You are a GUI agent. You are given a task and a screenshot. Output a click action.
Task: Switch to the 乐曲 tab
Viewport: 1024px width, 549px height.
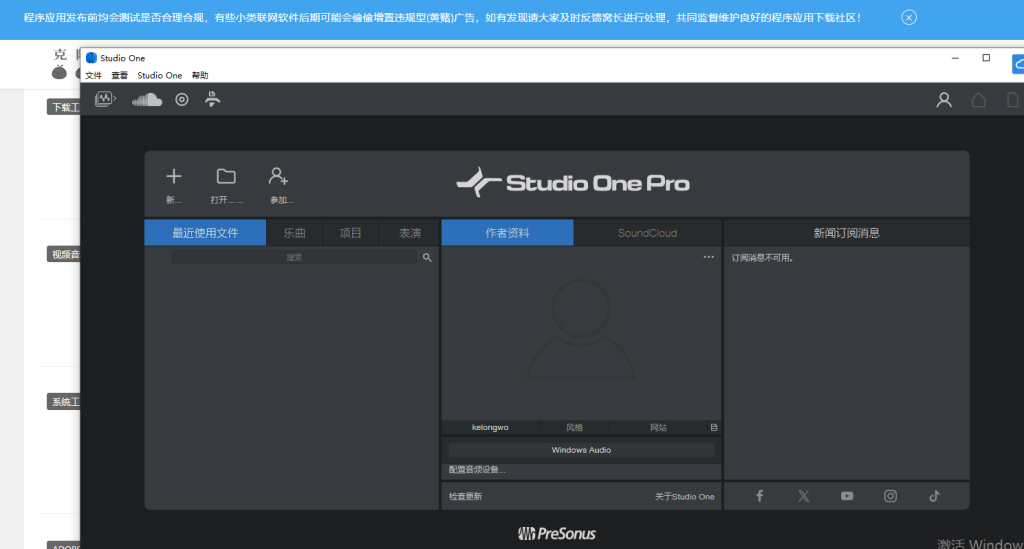tap(295, 233)
